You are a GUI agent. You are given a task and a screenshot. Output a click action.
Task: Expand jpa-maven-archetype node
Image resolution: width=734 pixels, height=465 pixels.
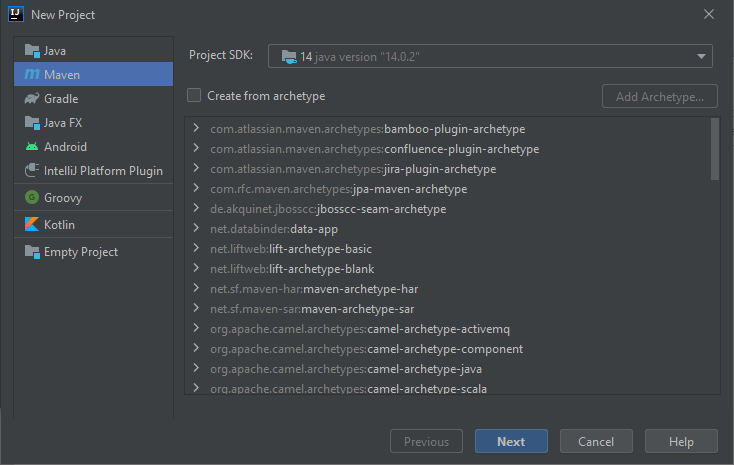196,188
